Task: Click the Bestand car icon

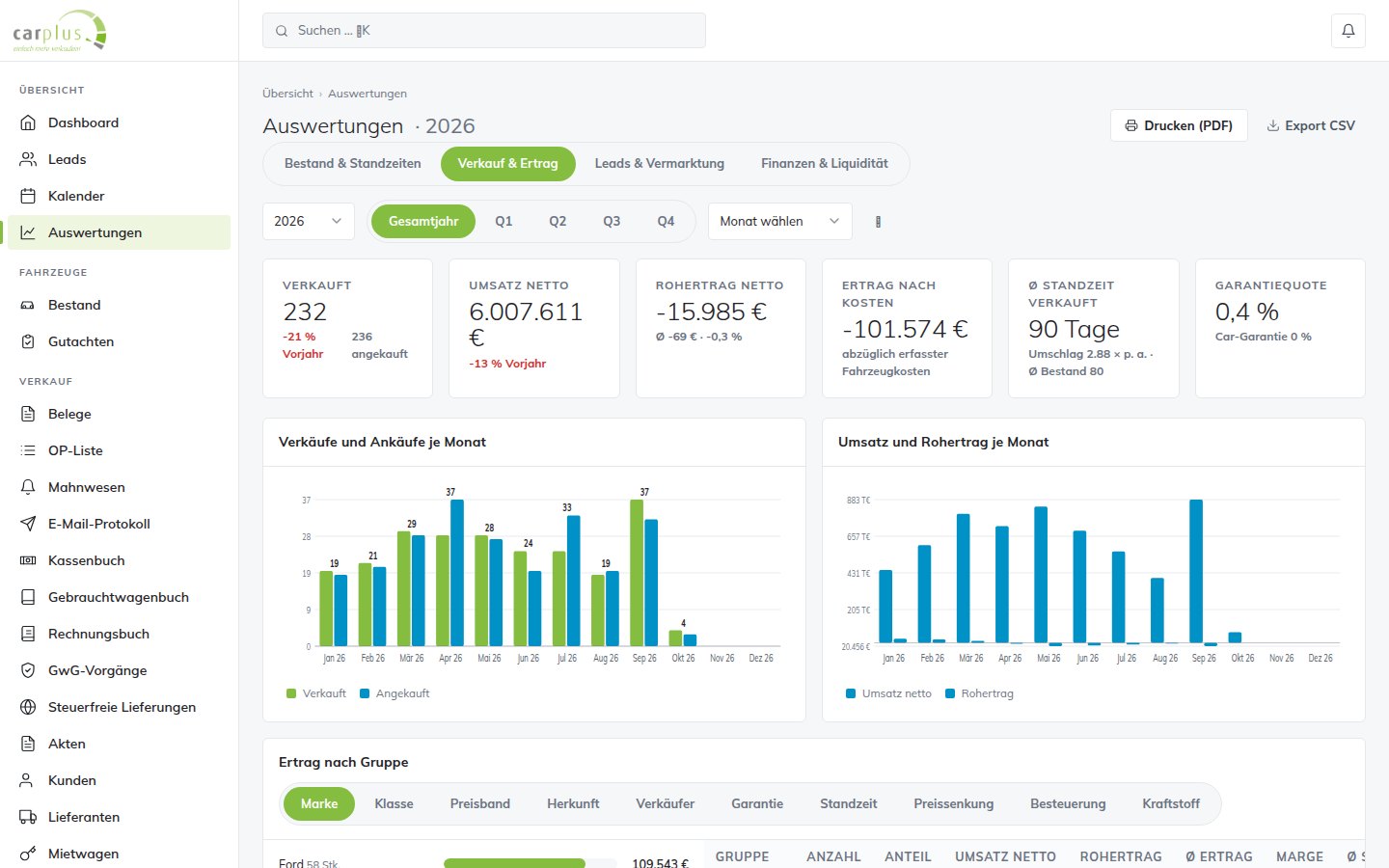Action: tap(28, 305)
